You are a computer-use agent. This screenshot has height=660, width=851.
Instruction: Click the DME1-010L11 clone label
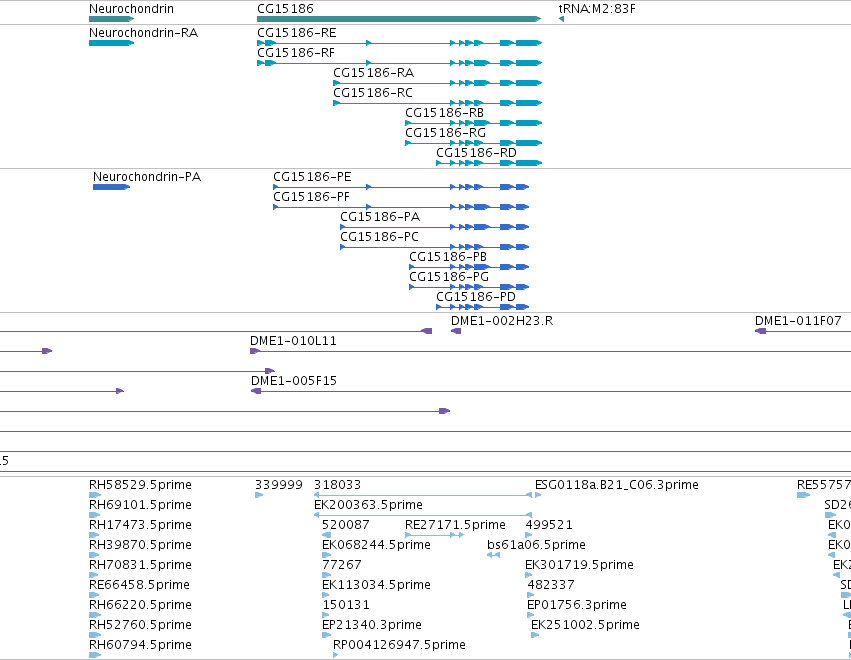[x=293, y=341]
